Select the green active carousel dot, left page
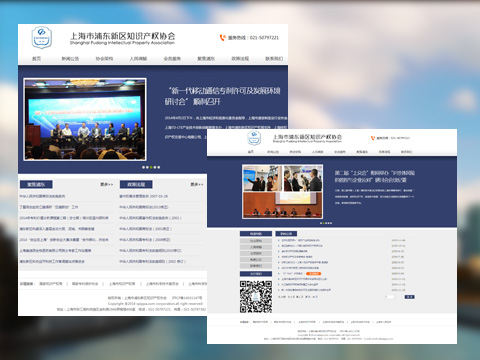This screenshot has width=480, height=360. coord(151,167)
